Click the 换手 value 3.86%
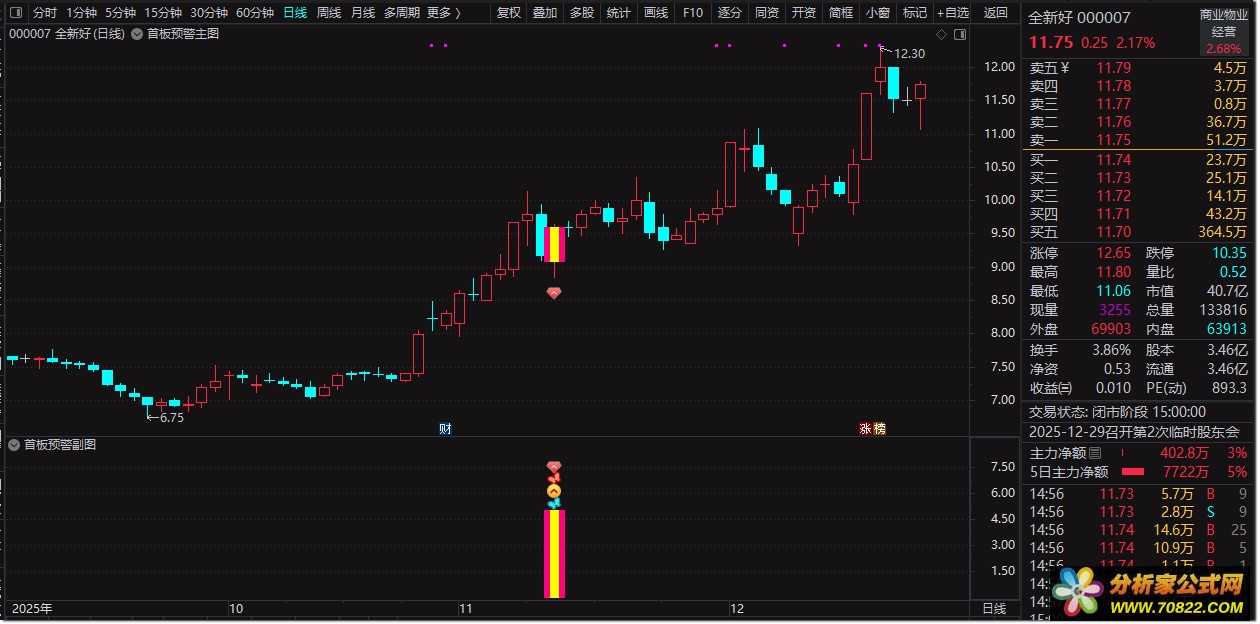 tap(1111, 350)
